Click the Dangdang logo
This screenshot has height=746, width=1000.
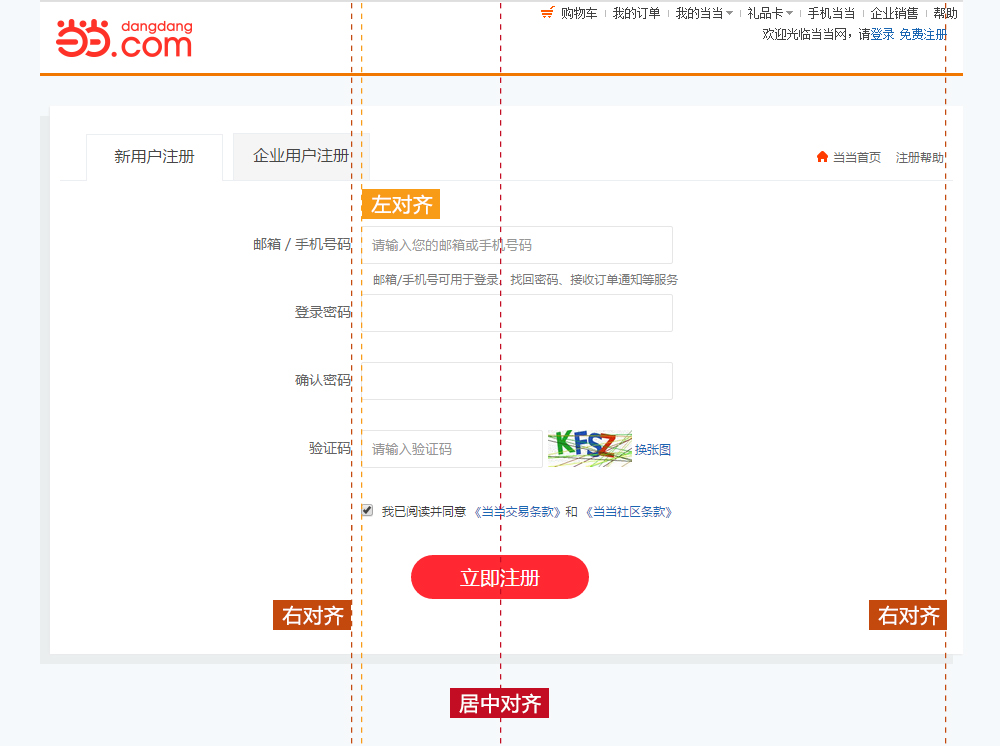(124, 38)
